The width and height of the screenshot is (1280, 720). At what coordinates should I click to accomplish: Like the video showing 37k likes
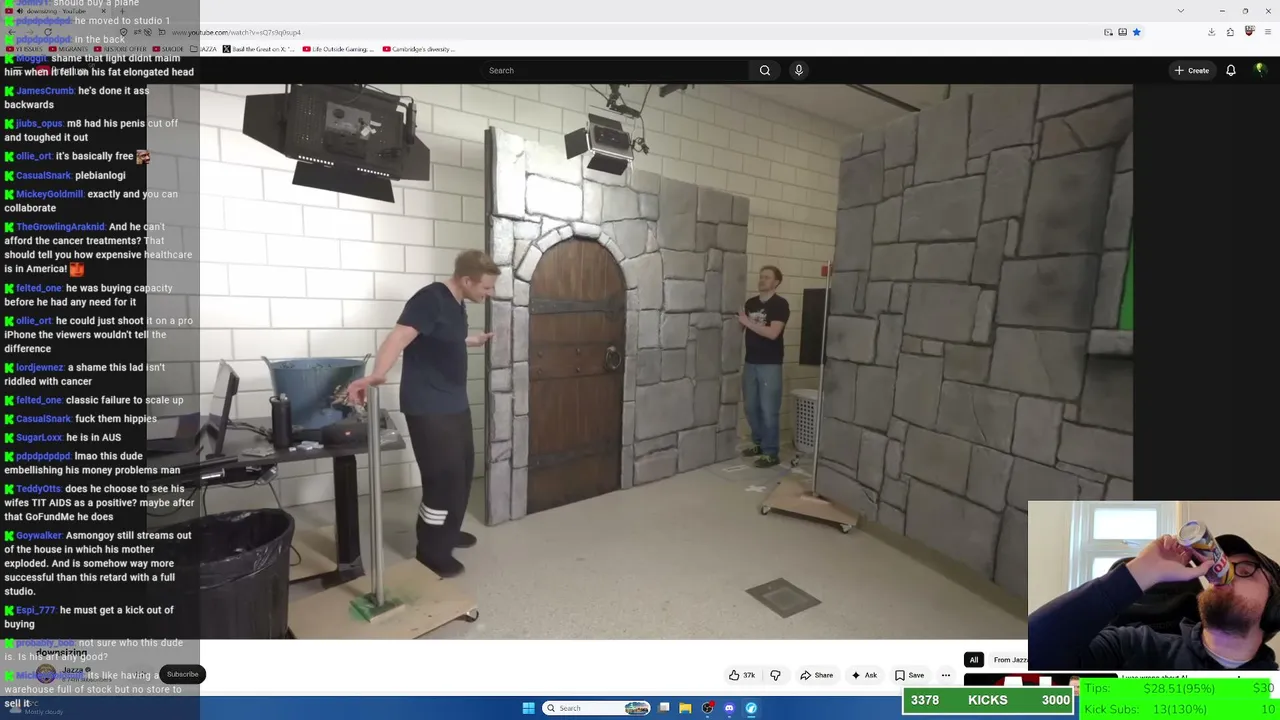tap(741, 675)
